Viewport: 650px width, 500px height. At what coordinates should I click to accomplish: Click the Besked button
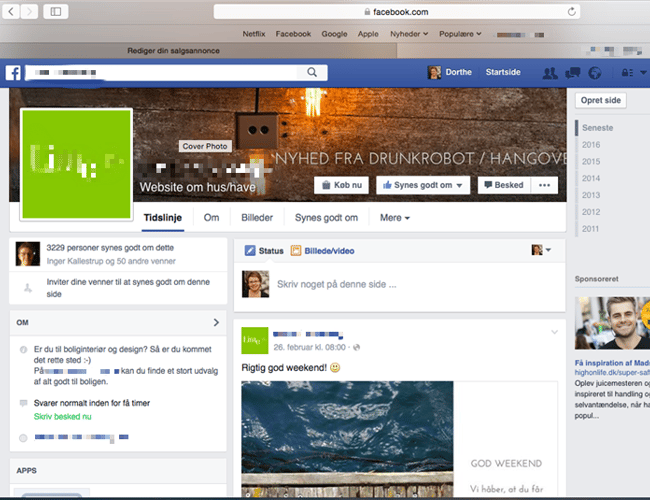click(504, 185)
